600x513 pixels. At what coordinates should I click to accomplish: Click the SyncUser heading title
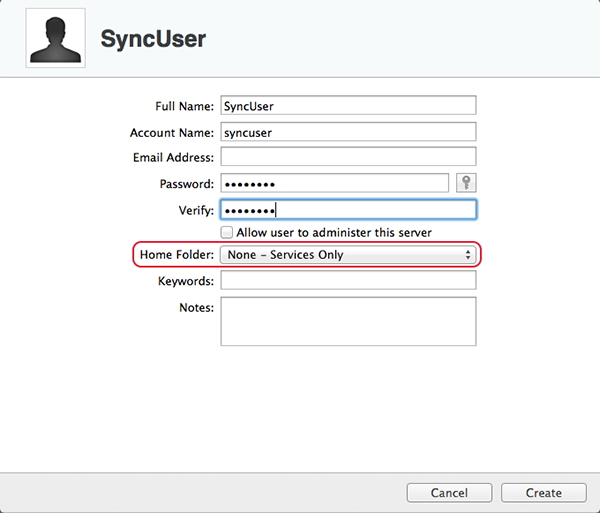point(153,39)
